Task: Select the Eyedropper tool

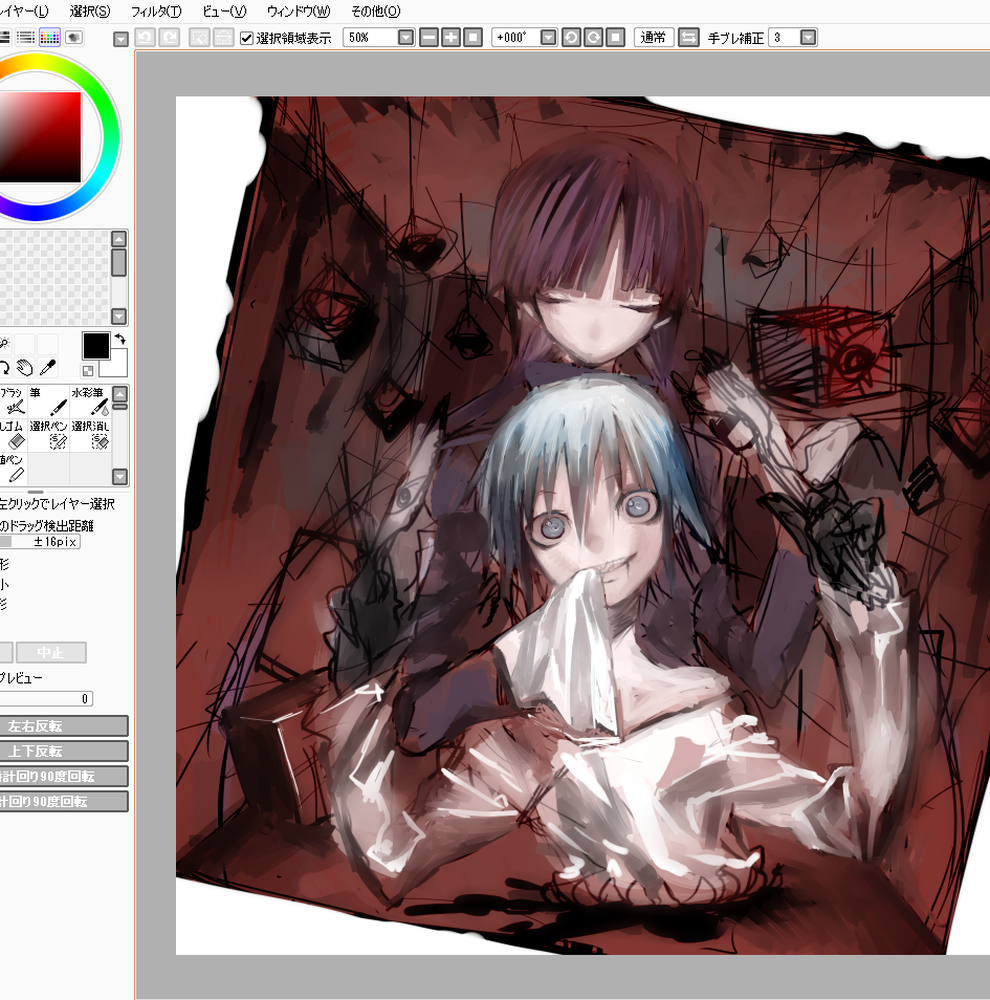Action: click(x=47, y=368)
